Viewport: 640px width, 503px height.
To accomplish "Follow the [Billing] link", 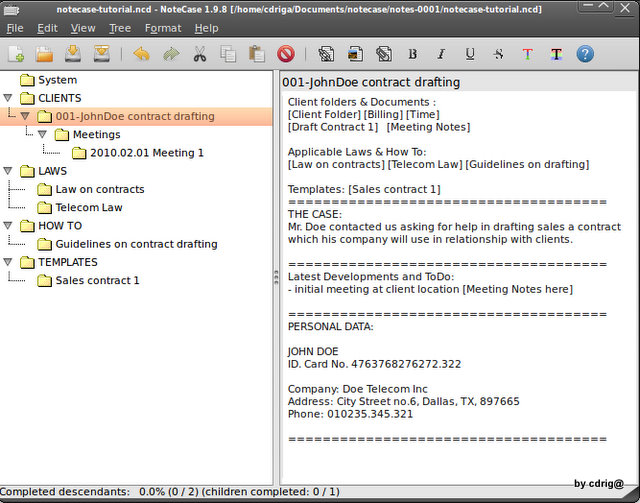I will (383, 115).
